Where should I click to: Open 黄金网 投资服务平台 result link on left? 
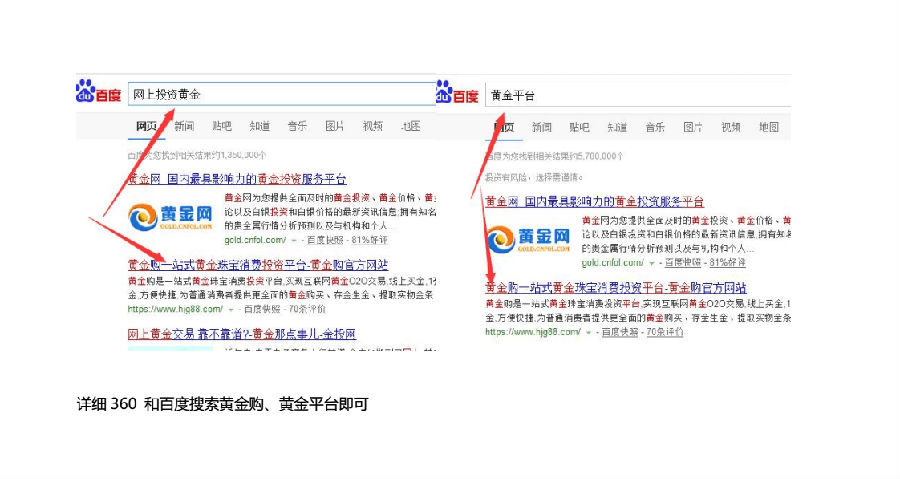(237, 179)
